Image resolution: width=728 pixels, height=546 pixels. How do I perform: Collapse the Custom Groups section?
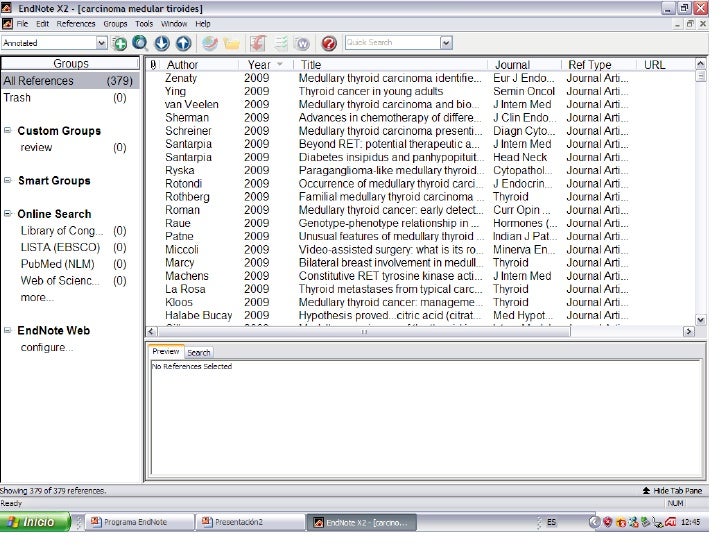click(x=8, y=131)
